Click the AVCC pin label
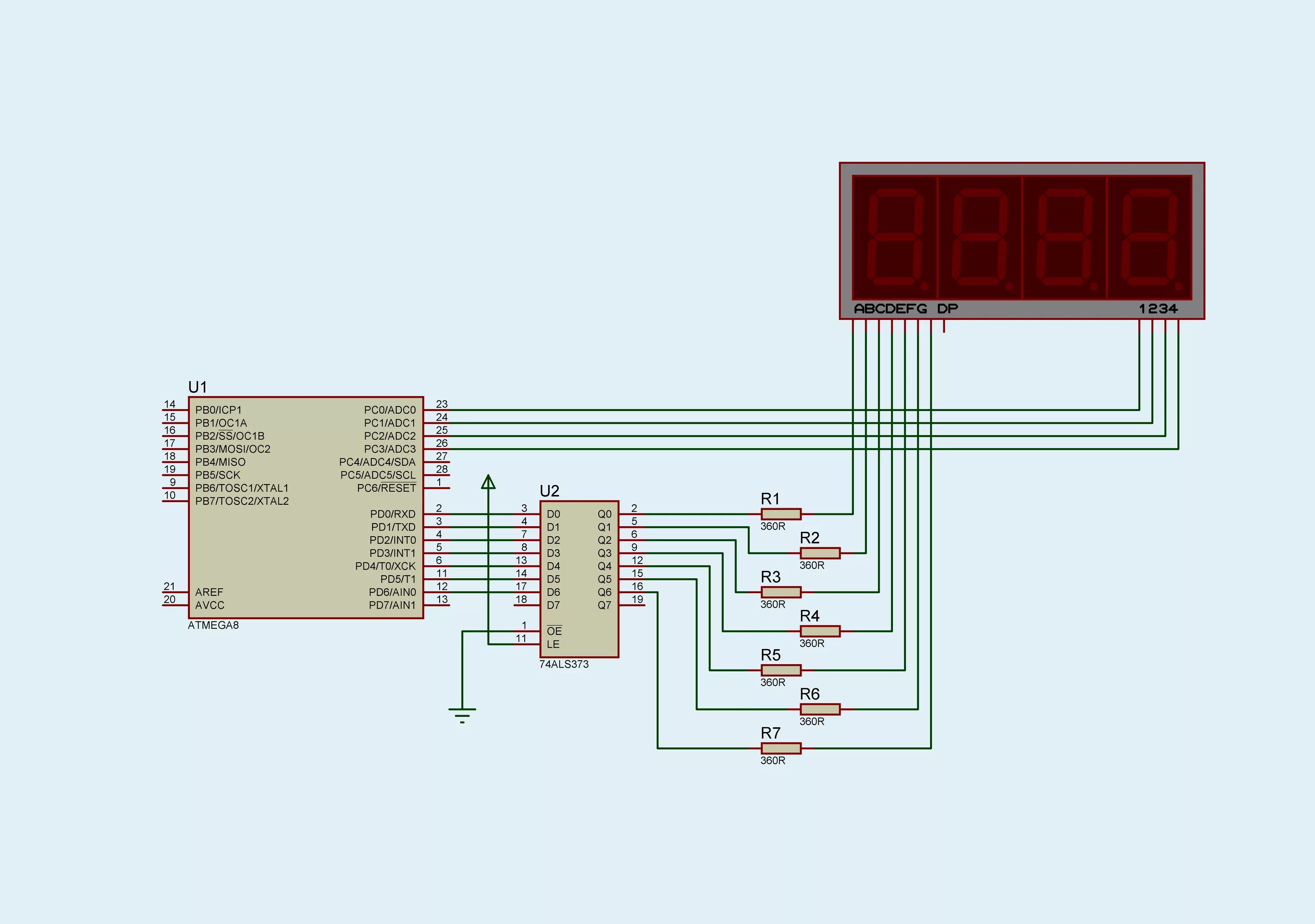1315x924 pixels. coord(210,605)
